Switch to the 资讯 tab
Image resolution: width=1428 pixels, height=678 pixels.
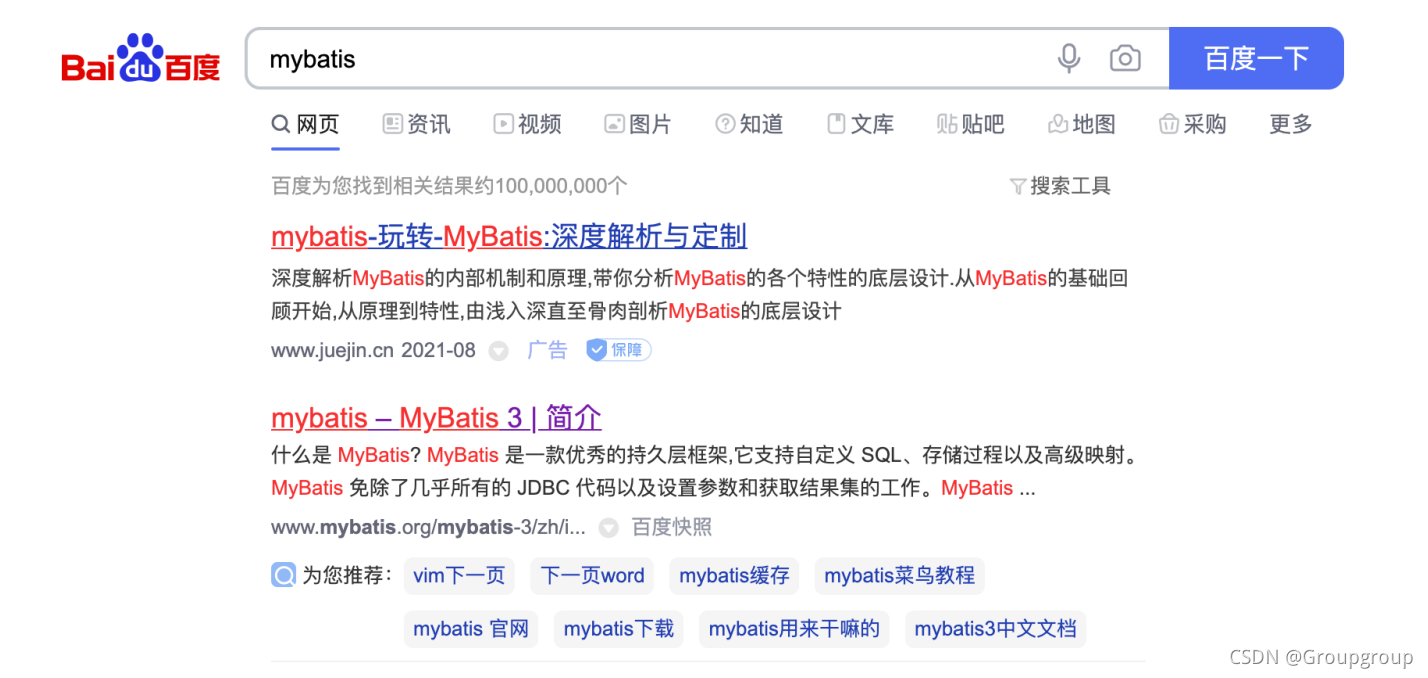pos(417,124)
